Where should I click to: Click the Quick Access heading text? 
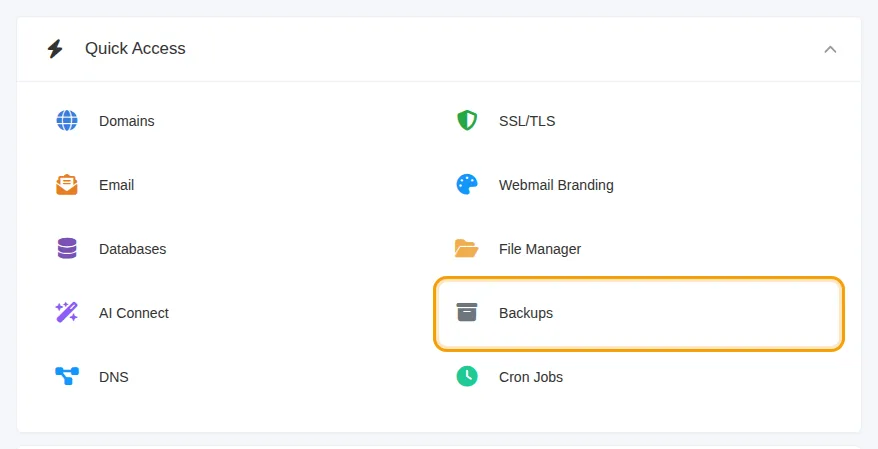[135, 49]
